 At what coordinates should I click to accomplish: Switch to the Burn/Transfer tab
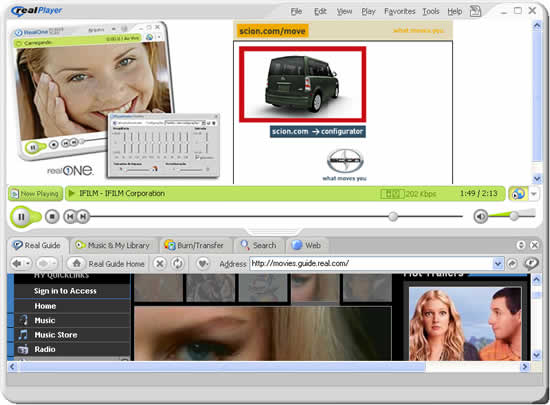(x=194, y=245)
